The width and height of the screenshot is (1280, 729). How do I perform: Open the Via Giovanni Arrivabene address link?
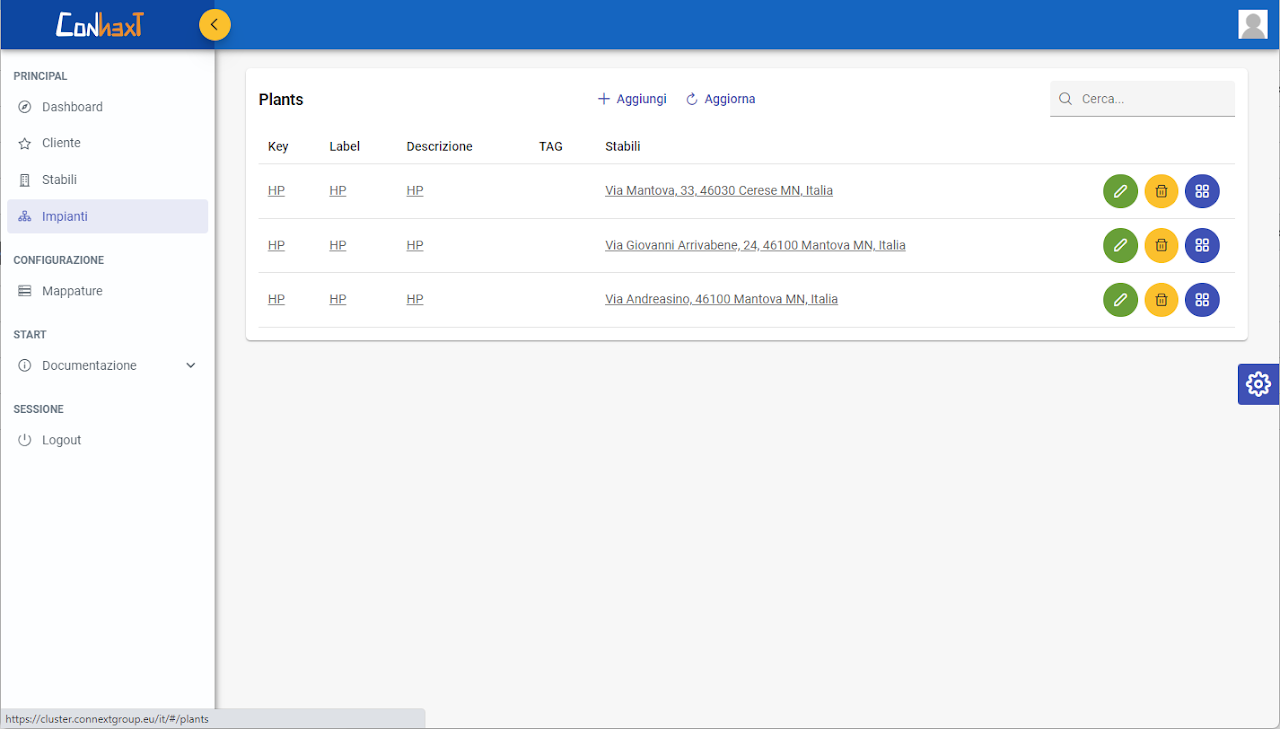point(755,245)
